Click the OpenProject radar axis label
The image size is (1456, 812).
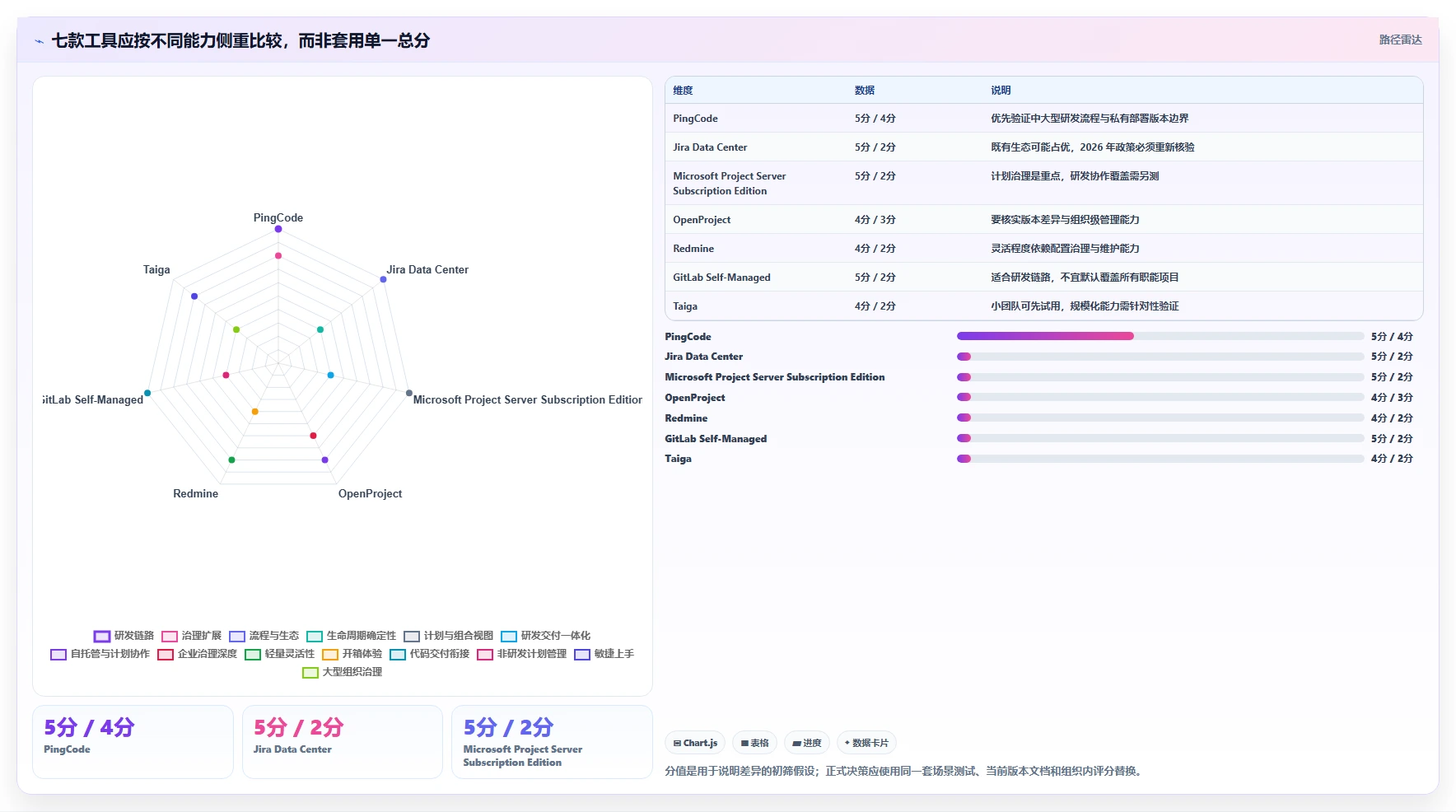click(370, 494)
